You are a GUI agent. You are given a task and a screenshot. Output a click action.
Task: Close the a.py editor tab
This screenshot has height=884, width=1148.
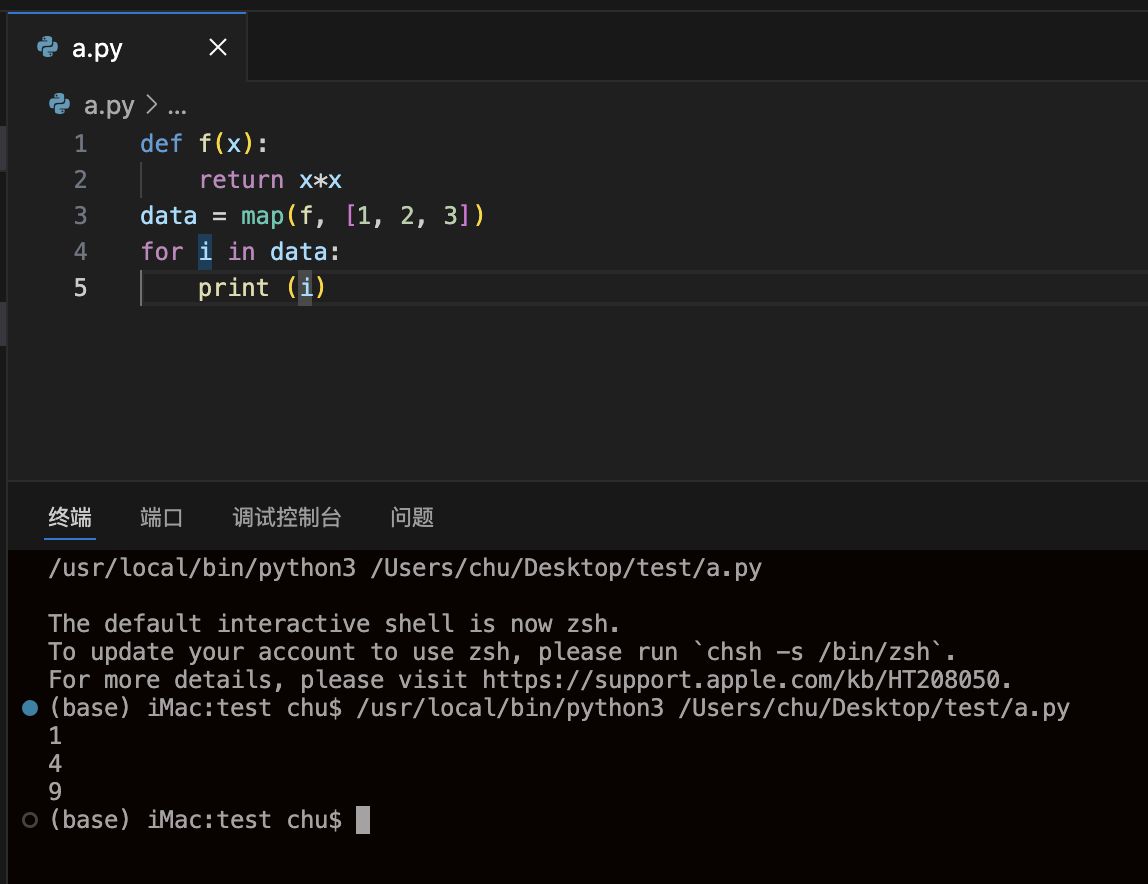click(x=217, y=48)
